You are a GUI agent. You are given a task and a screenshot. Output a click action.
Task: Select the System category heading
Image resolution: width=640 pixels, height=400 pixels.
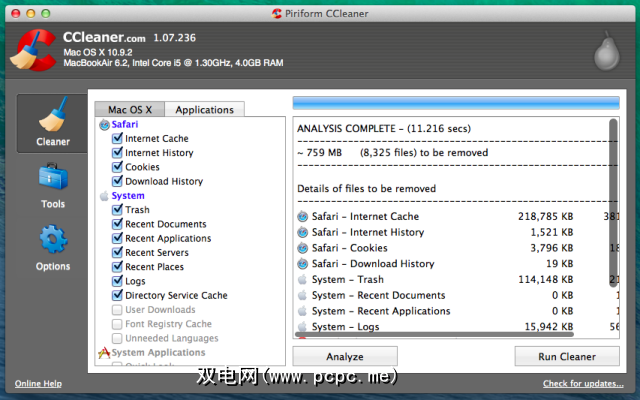tap(128, 196)
